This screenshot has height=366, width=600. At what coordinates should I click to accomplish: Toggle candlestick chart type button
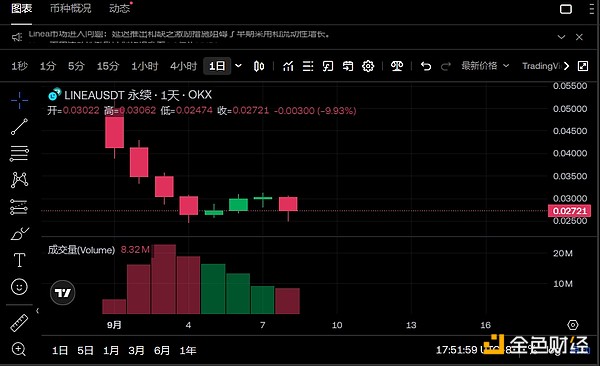pyautogui.click(x=259, y=66)
